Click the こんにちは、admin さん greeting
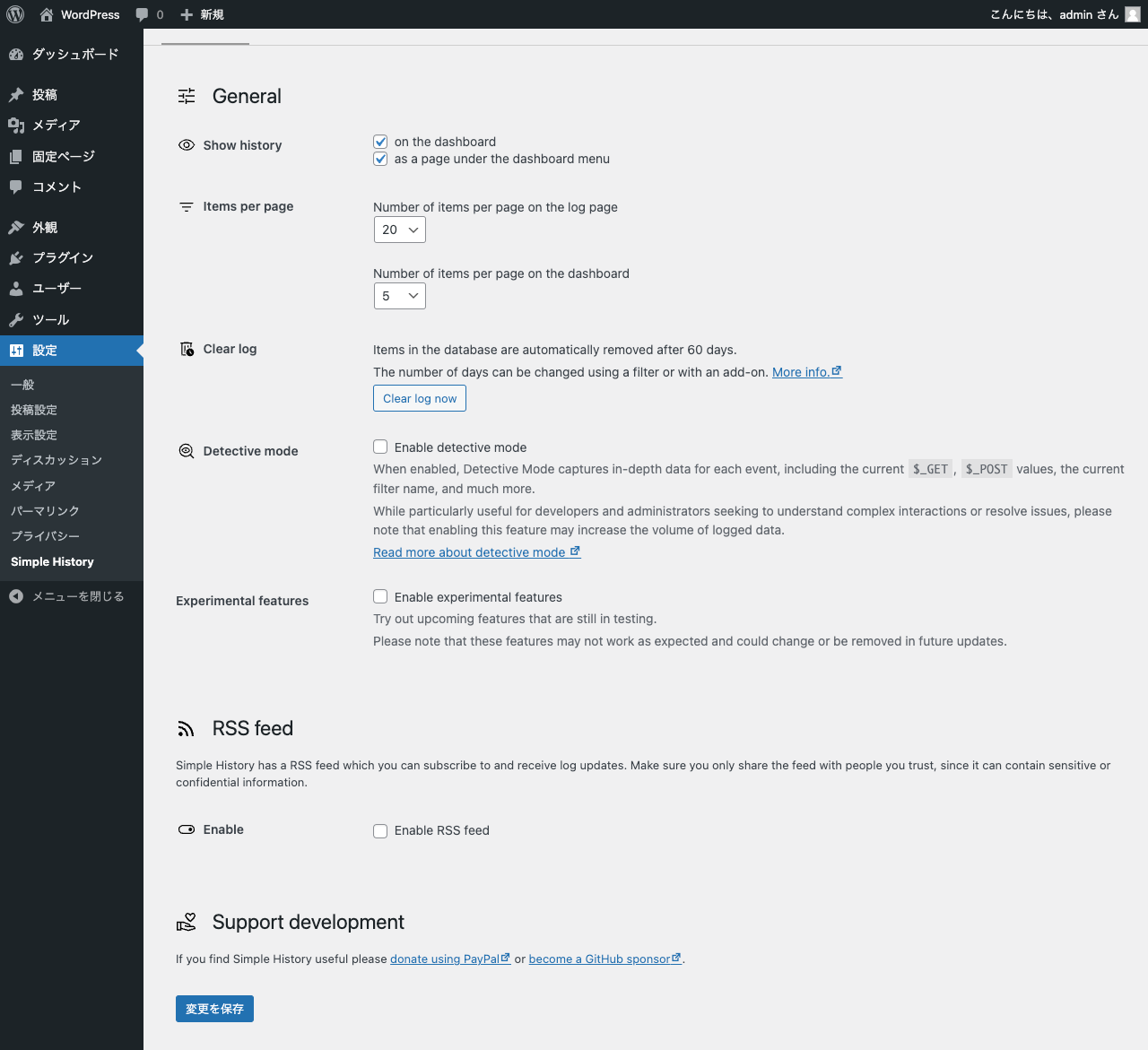 1055,14
